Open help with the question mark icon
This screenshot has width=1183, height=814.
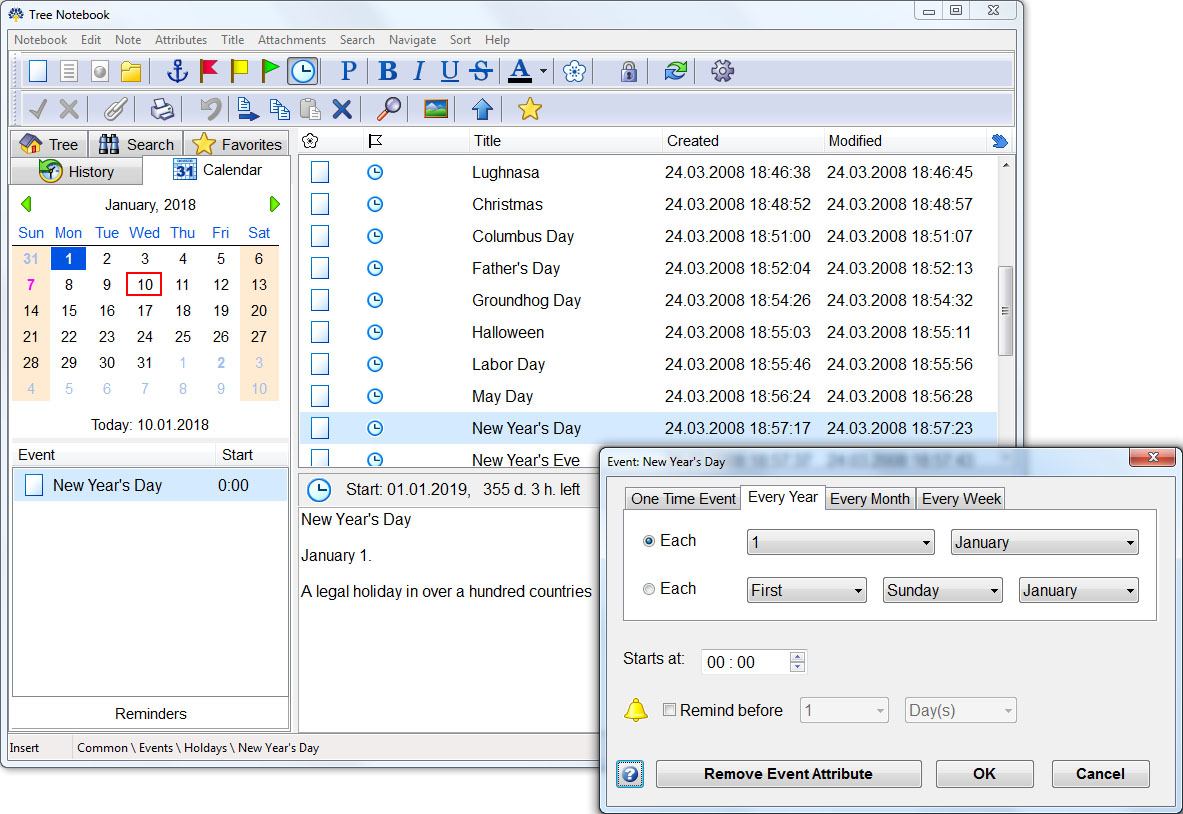(630, 774)
